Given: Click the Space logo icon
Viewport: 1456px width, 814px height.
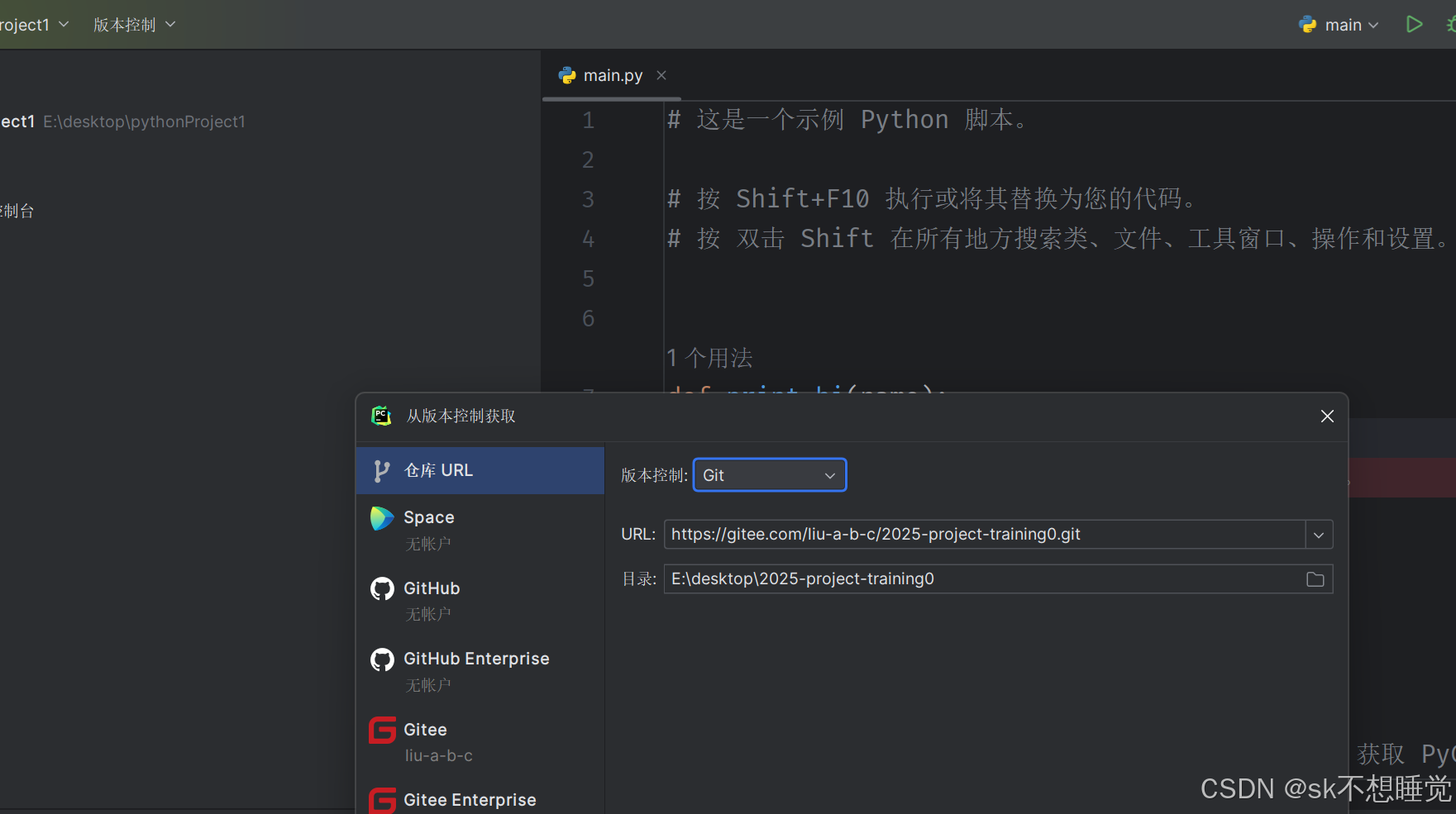Looking at the screenshot, I should click(382, 518).
